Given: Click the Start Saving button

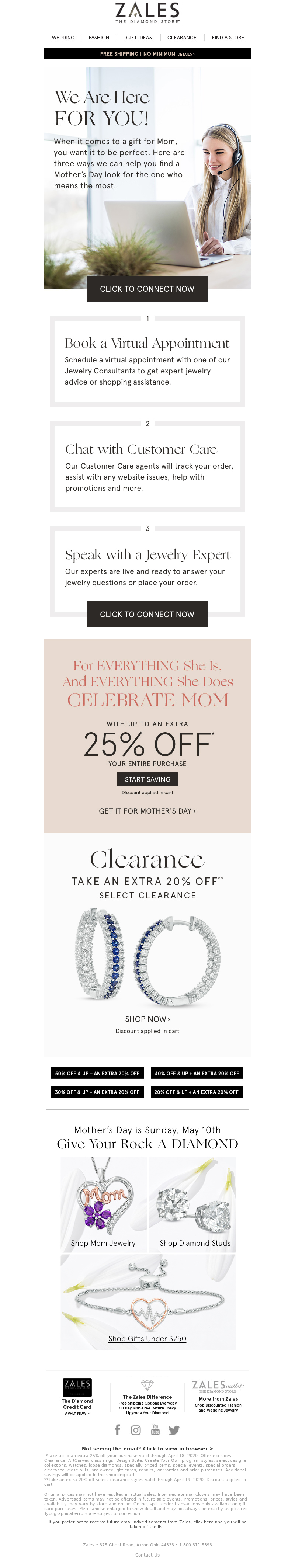Looking at the screenshot, I should coord(147,779).
